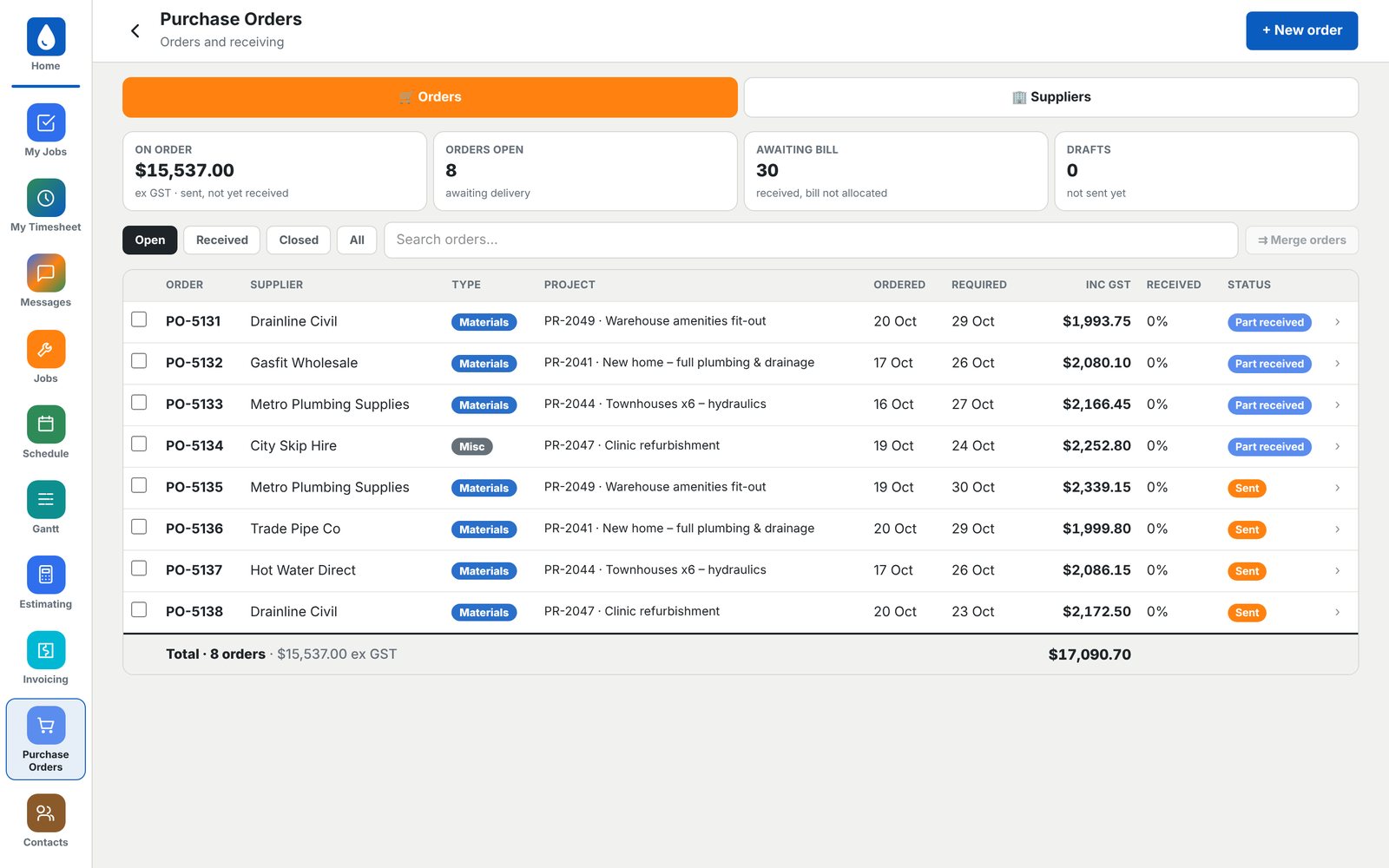Tick the PO-5134 City Skip Hire checkbox
Screen dimensions: 1389x868
139,444
